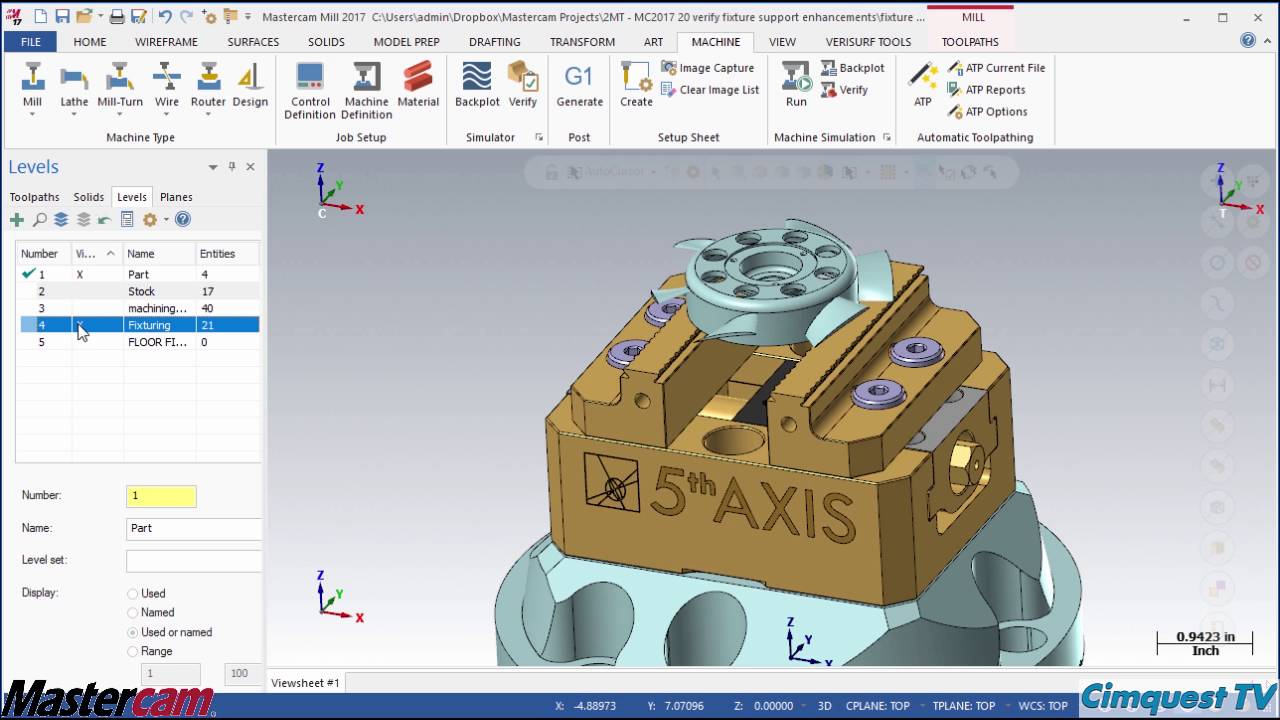Open Levels panel help icon
Screen dimensions: 1280x720
tap(183, 219)
